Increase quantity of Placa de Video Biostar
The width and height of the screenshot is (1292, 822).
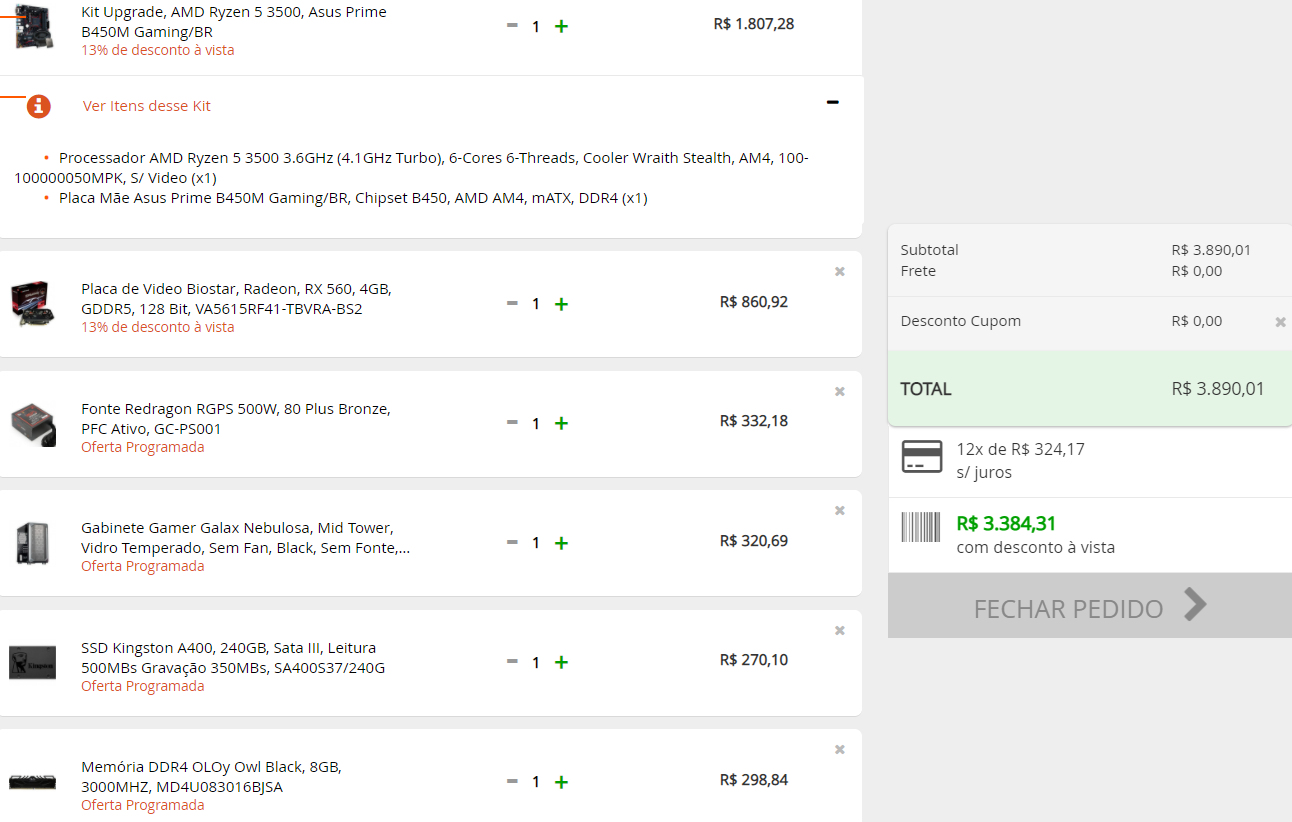coord(561,304)
